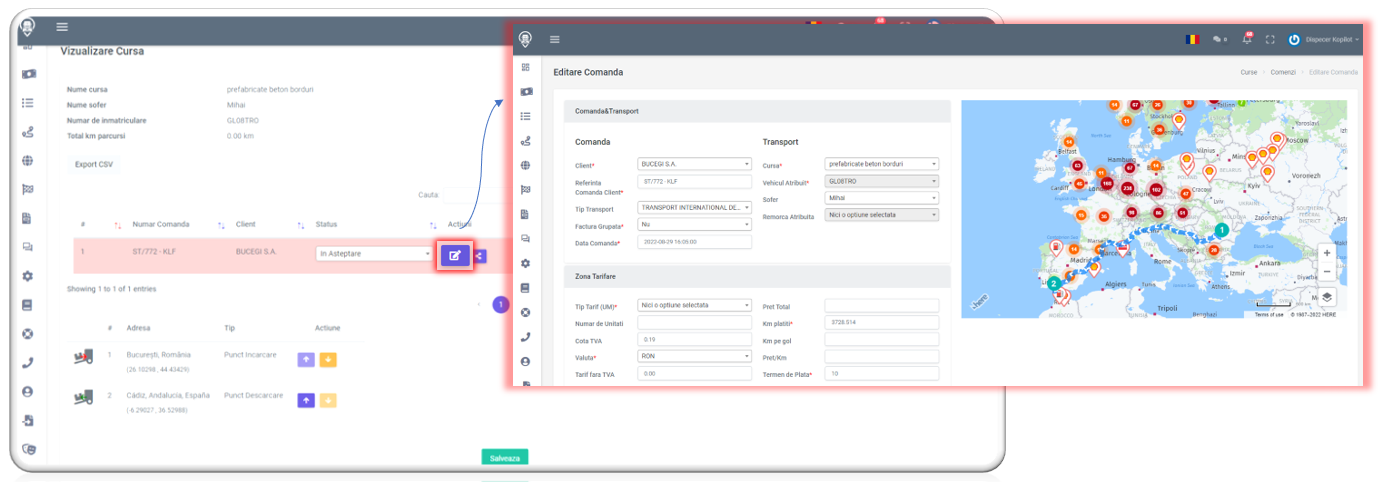Zoom in on the map with plus

1326,253
